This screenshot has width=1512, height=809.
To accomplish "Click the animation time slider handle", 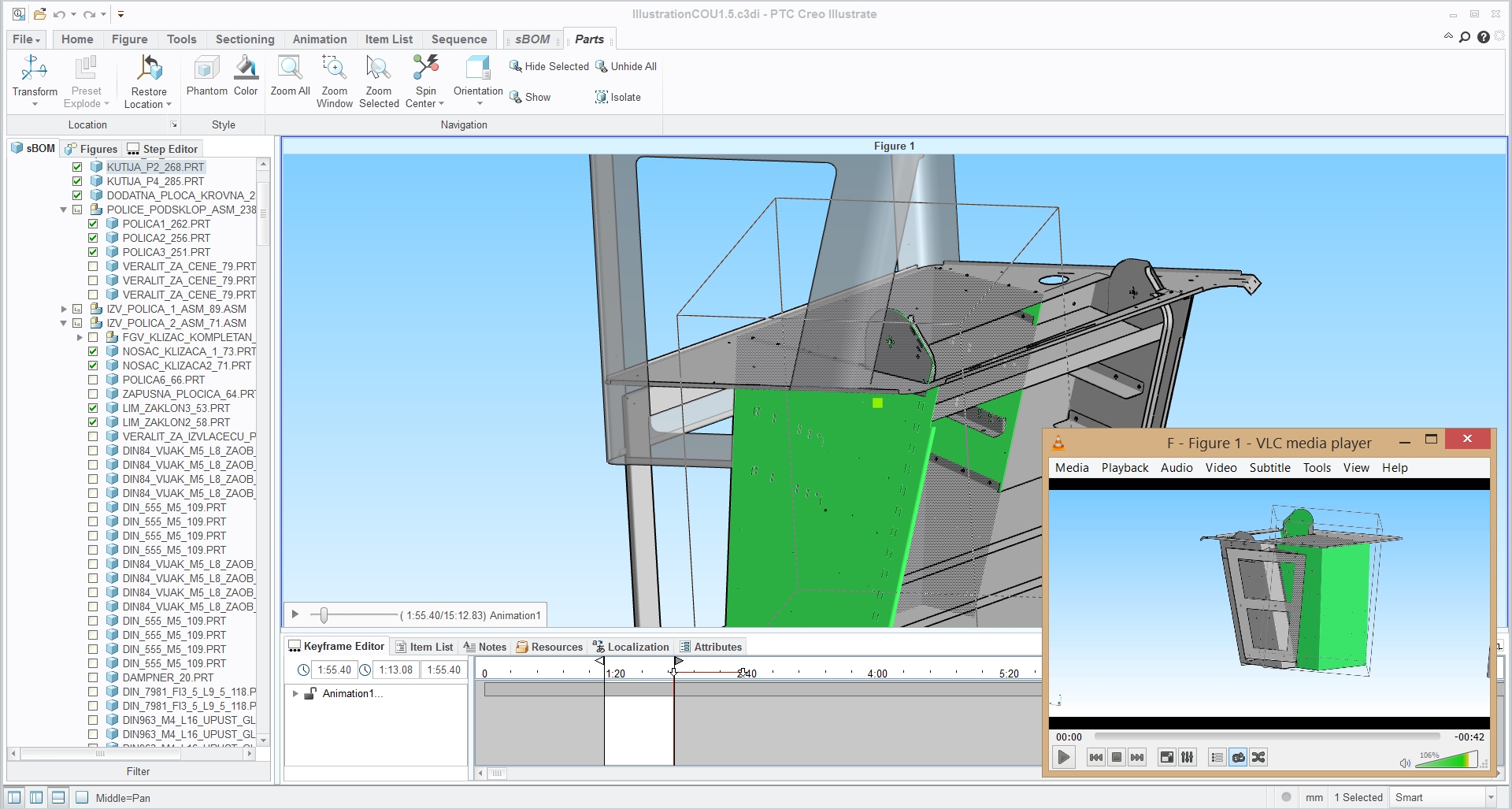I will [x=324, y=614].
